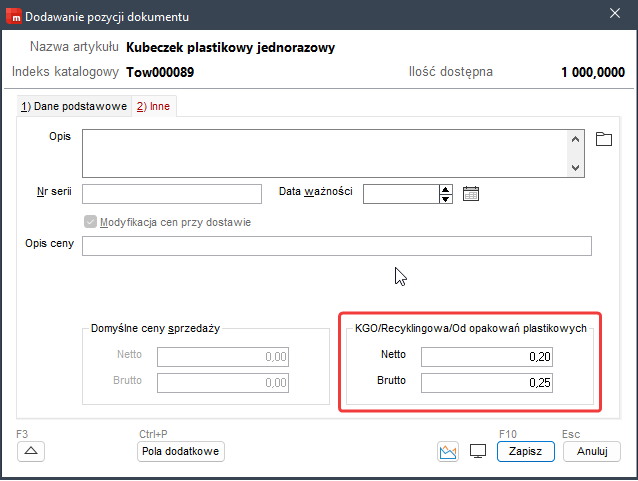This screenshot has height=481, width=638.
Task: Switch to the Dane podstawowe tab
Action: point(74,106)
